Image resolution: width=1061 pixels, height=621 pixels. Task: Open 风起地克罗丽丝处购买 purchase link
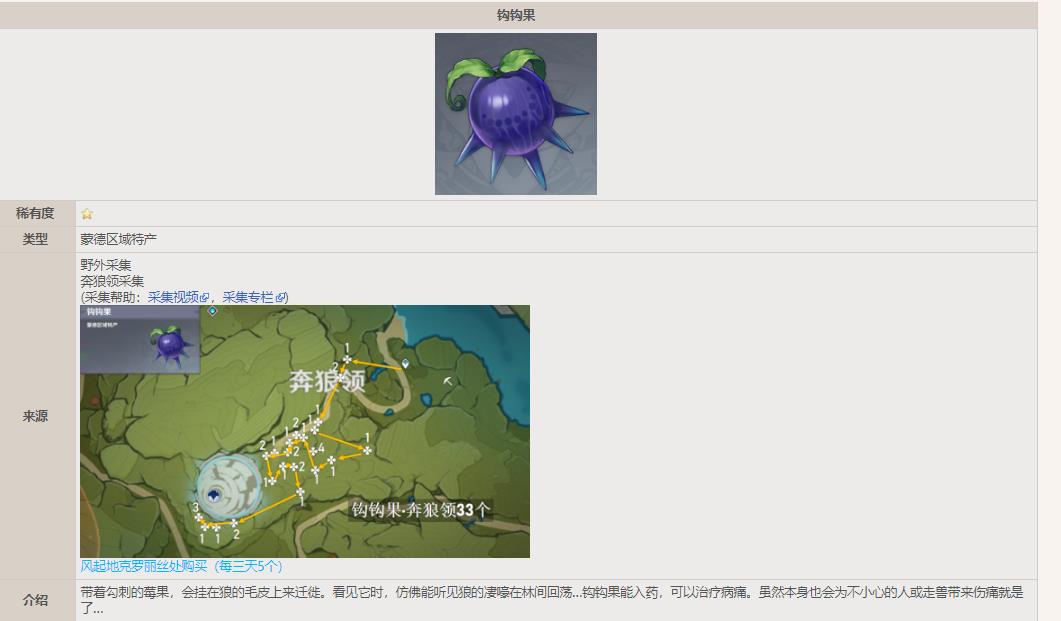[x=181, y=566]
